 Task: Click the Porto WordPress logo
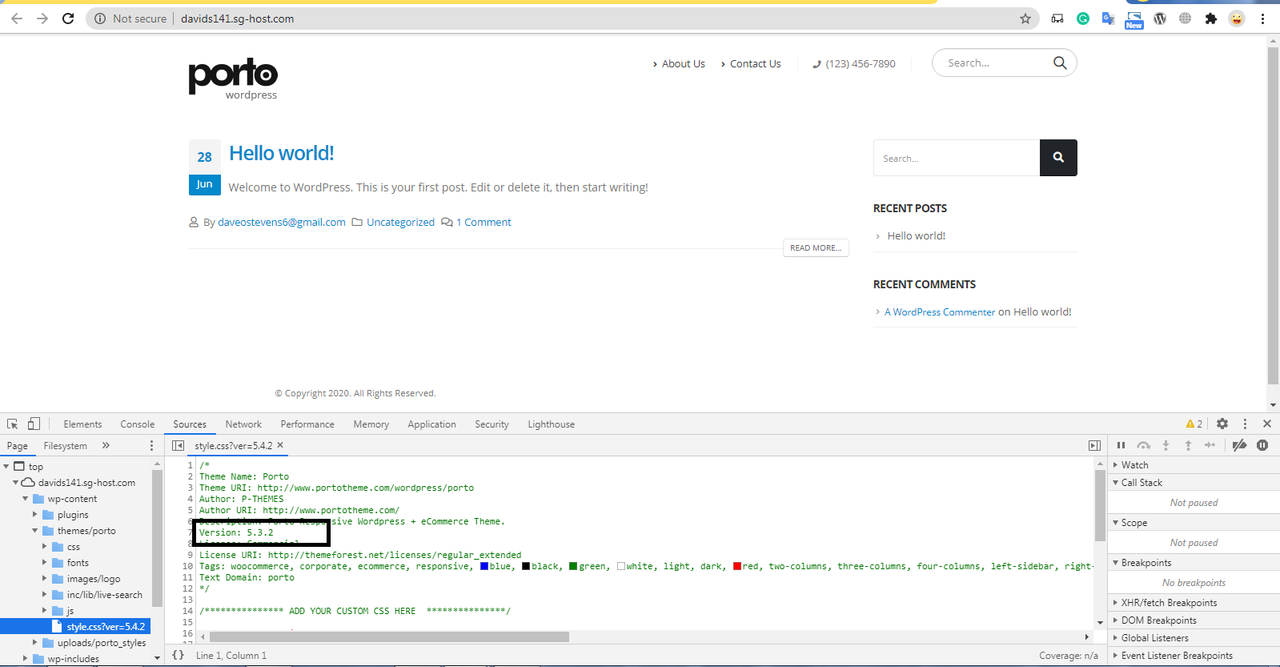(233, 79)
